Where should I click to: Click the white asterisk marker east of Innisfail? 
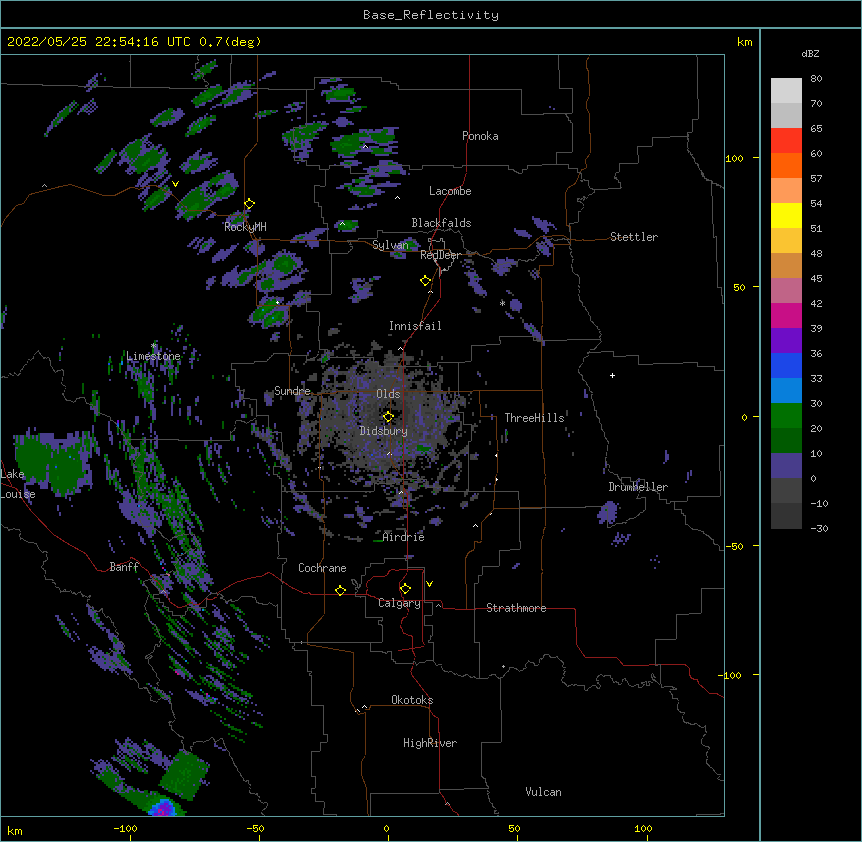coord(502,303)
